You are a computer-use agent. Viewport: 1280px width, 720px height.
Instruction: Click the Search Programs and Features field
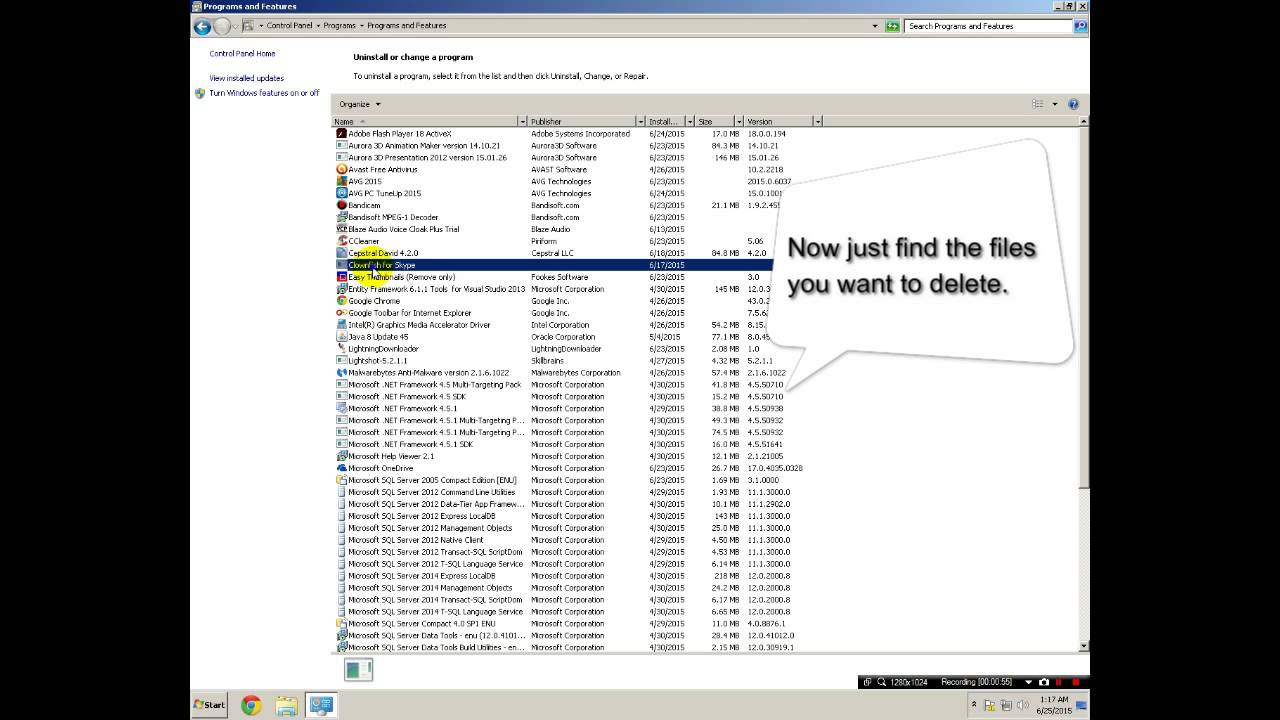click(989, 26)
